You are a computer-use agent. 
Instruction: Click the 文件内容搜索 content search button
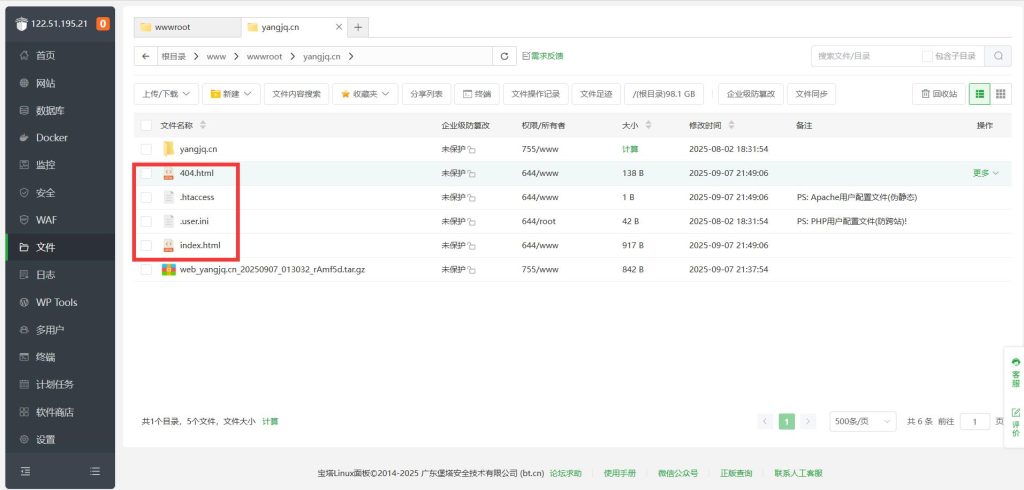pos(296,94)
